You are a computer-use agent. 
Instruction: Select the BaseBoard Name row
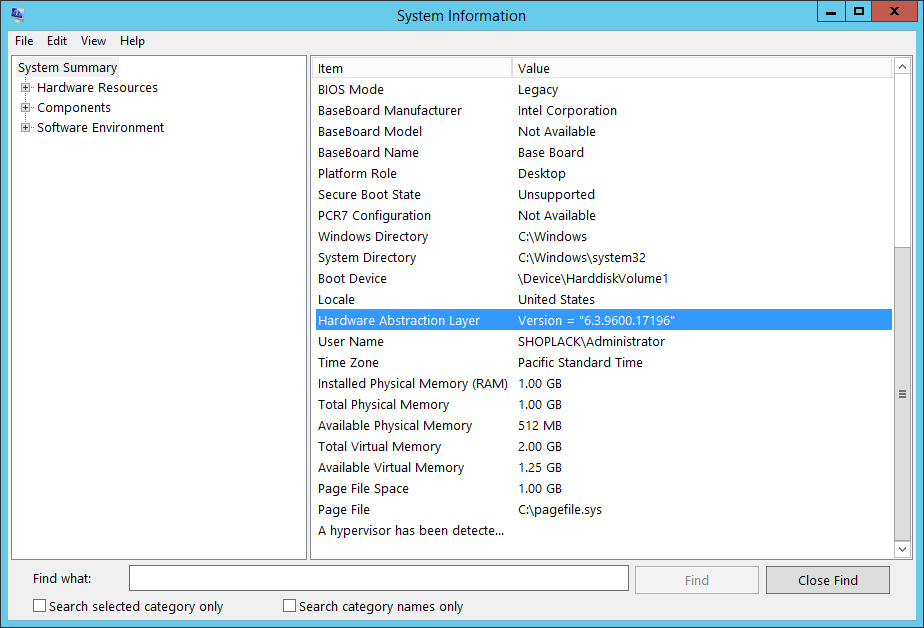click(603, 153)
